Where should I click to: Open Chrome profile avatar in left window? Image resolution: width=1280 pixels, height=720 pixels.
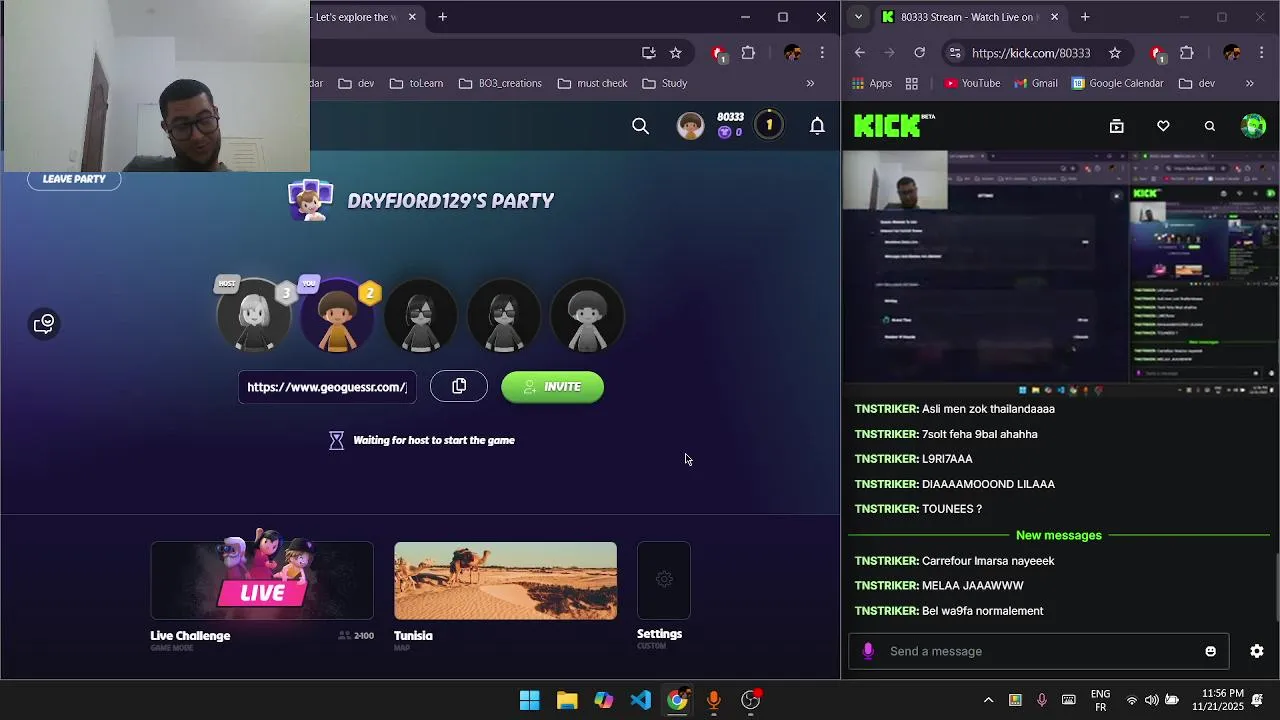tap(792, 53)
